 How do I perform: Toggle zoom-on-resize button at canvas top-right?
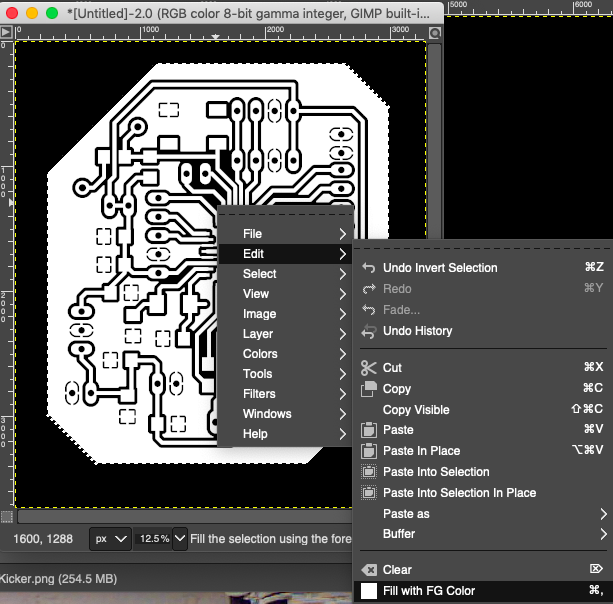pos(435,32)
